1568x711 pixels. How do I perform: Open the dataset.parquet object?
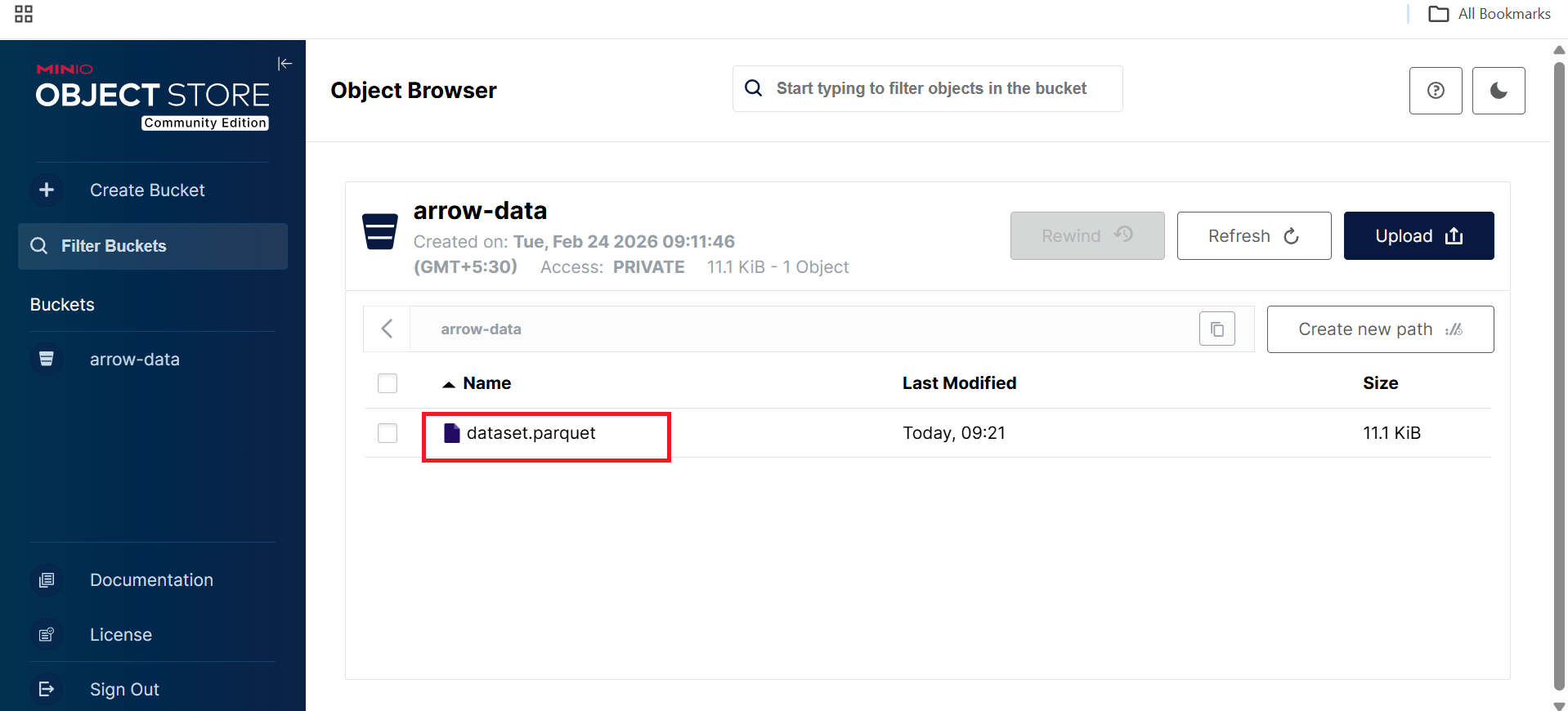click(x=531, y=433)
